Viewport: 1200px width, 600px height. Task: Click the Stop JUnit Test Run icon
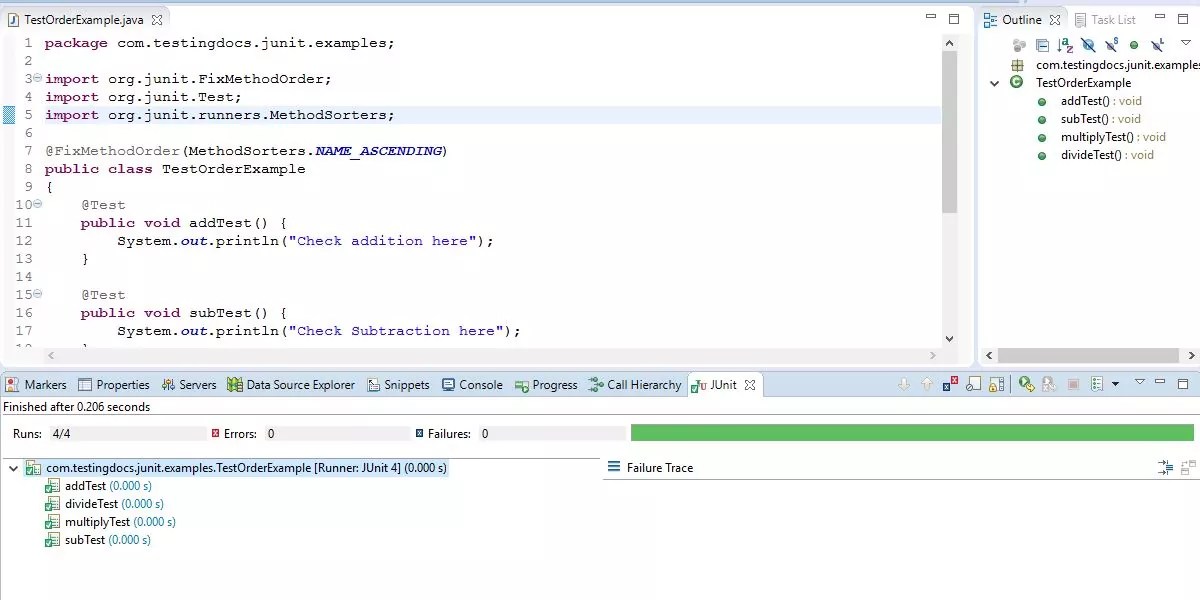pyautogui.click(x=1072, y=384)
